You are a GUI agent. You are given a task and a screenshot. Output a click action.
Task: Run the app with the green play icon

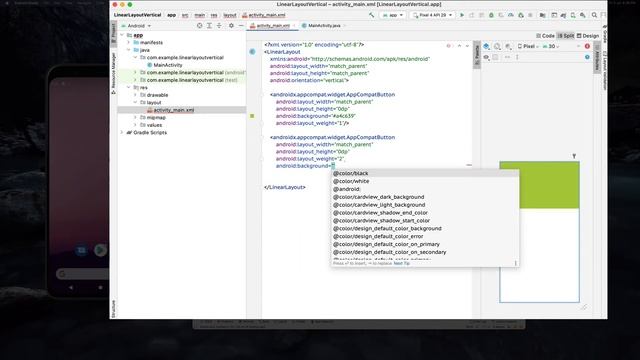(x=462, y=15)
